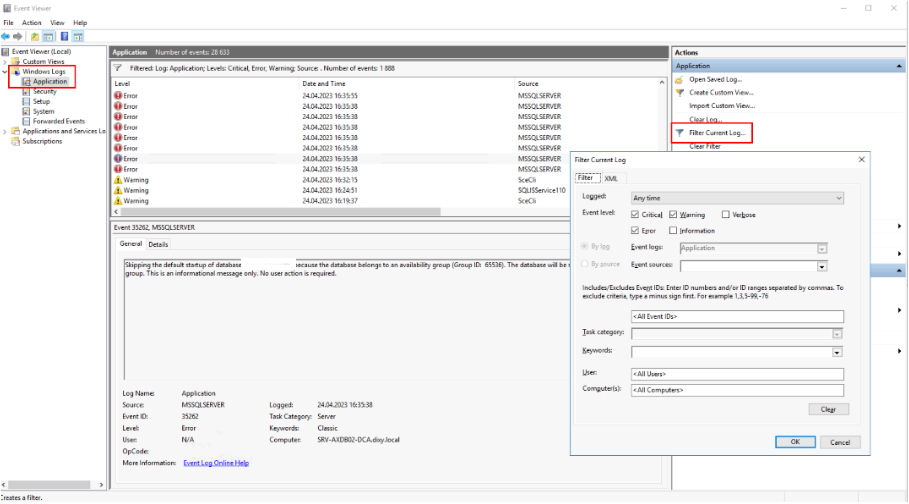
Task: Open the Action menu
Action: [x=31, y=22]
